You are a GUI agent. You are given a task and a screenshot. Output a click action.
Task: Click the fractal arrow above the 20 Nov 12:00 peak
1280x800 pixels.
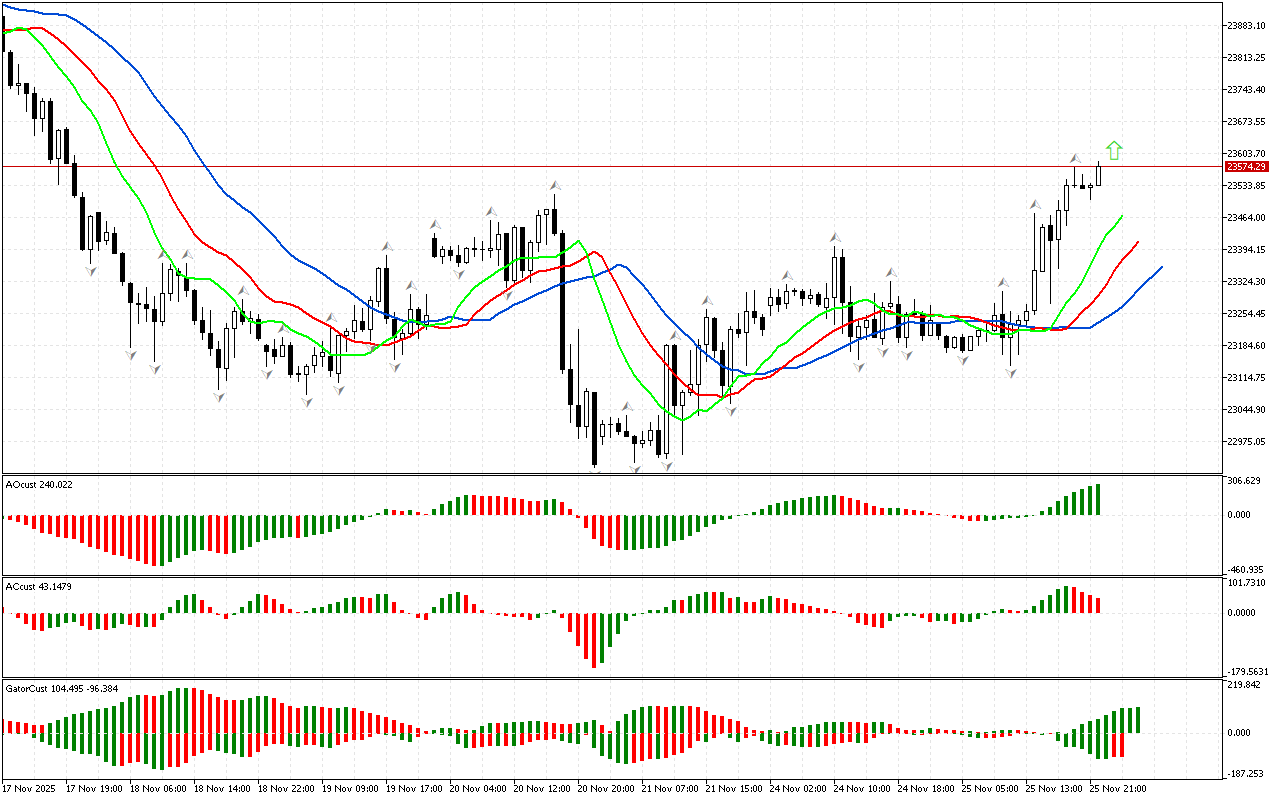point(553,185)
